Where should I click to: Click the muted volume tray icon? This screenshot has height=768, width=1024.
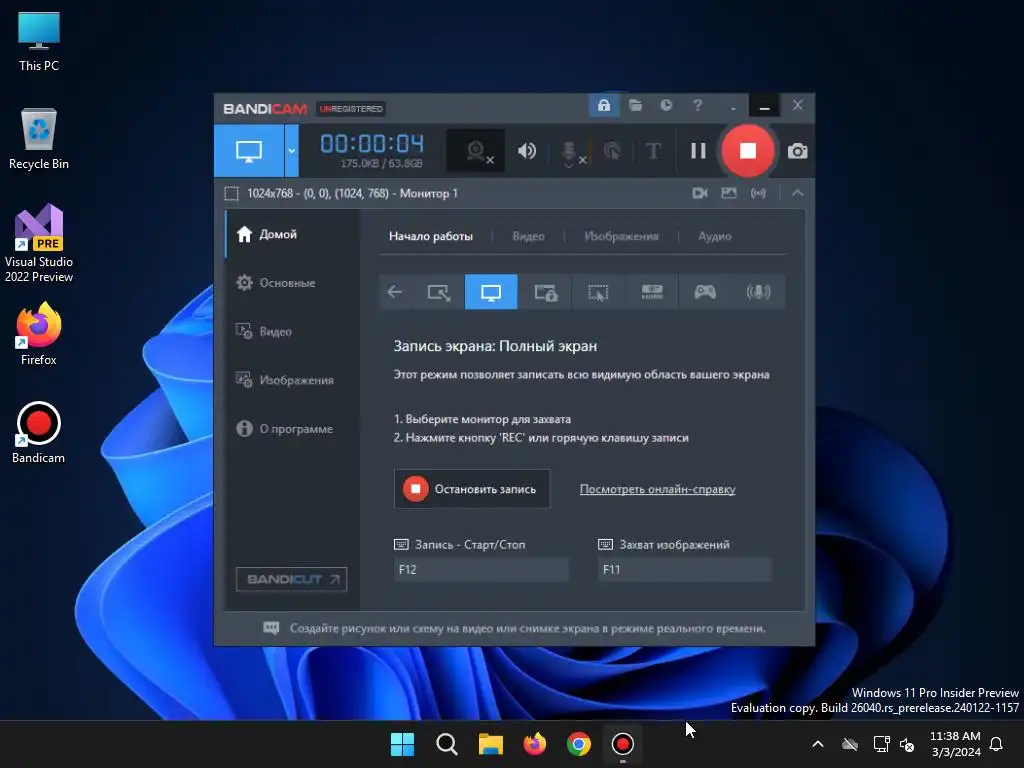point(907,744)
